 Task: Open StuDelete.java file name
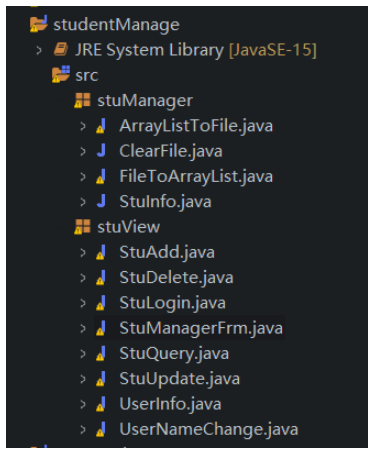pyautogui.click(x=176, y=278)
